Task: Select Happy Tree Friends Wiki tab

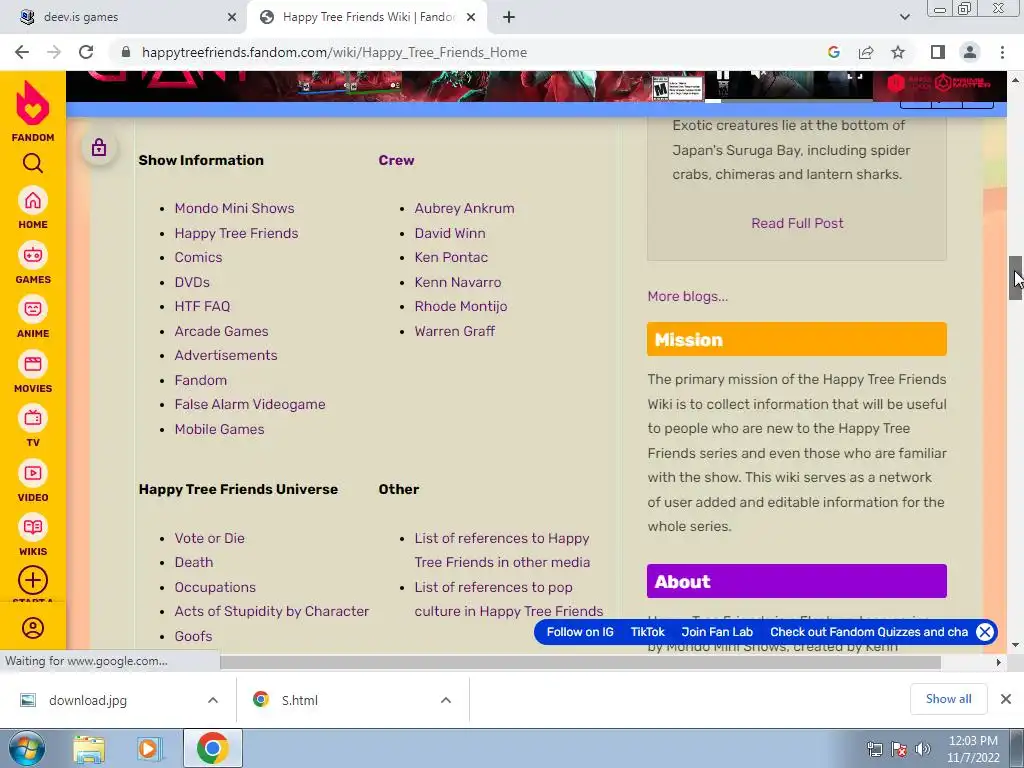Action: [366, 17]
